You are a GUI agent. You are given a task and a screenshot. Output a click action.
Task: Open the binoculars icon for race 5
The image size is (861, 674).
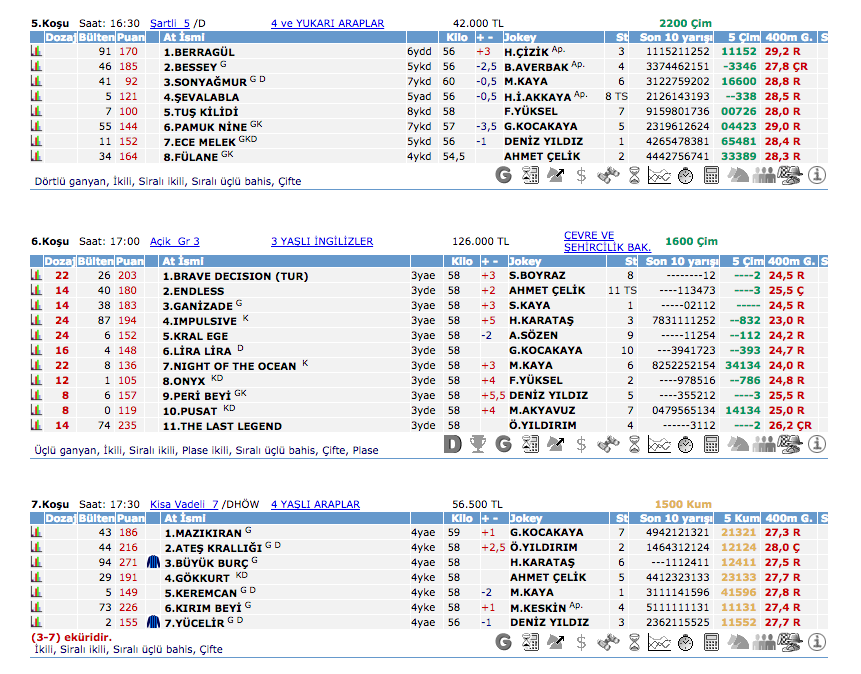click(608, 175)
